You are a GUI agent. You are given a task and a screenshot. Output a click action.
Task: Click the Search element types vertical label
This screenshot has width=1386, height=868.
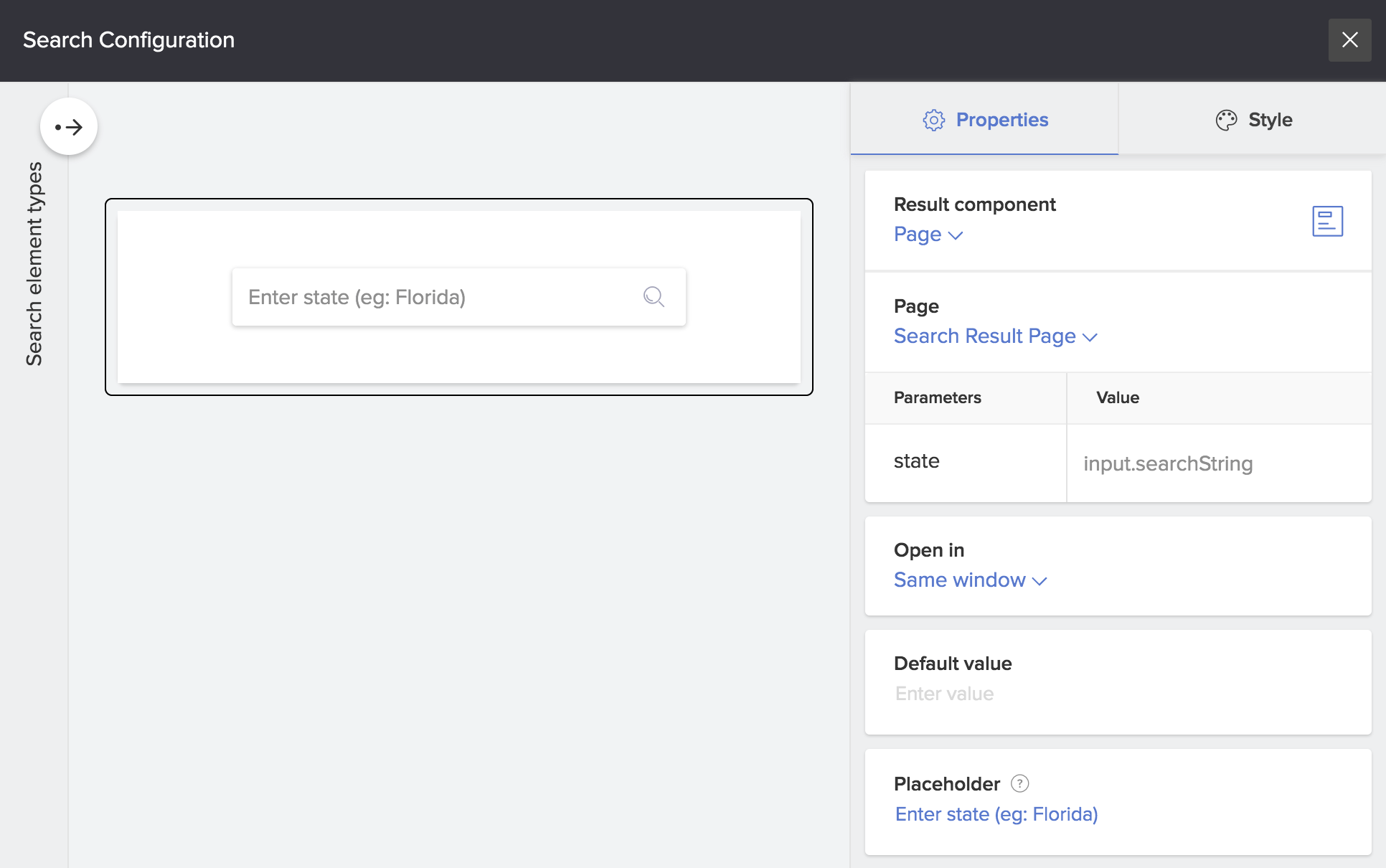click(x=34, y=263)
